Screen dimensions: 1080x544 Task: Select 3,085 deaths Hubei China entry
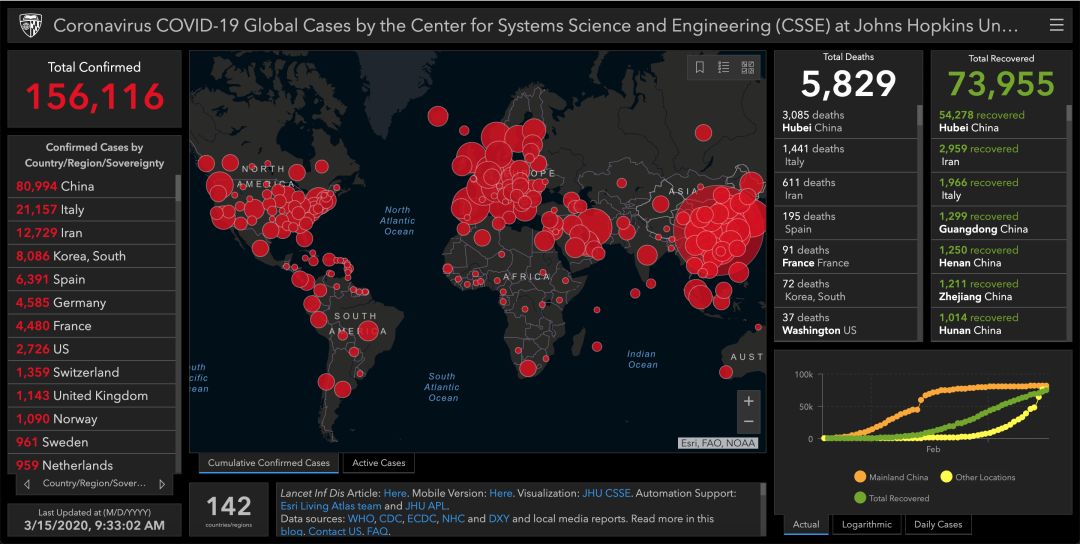coord(846,121)
